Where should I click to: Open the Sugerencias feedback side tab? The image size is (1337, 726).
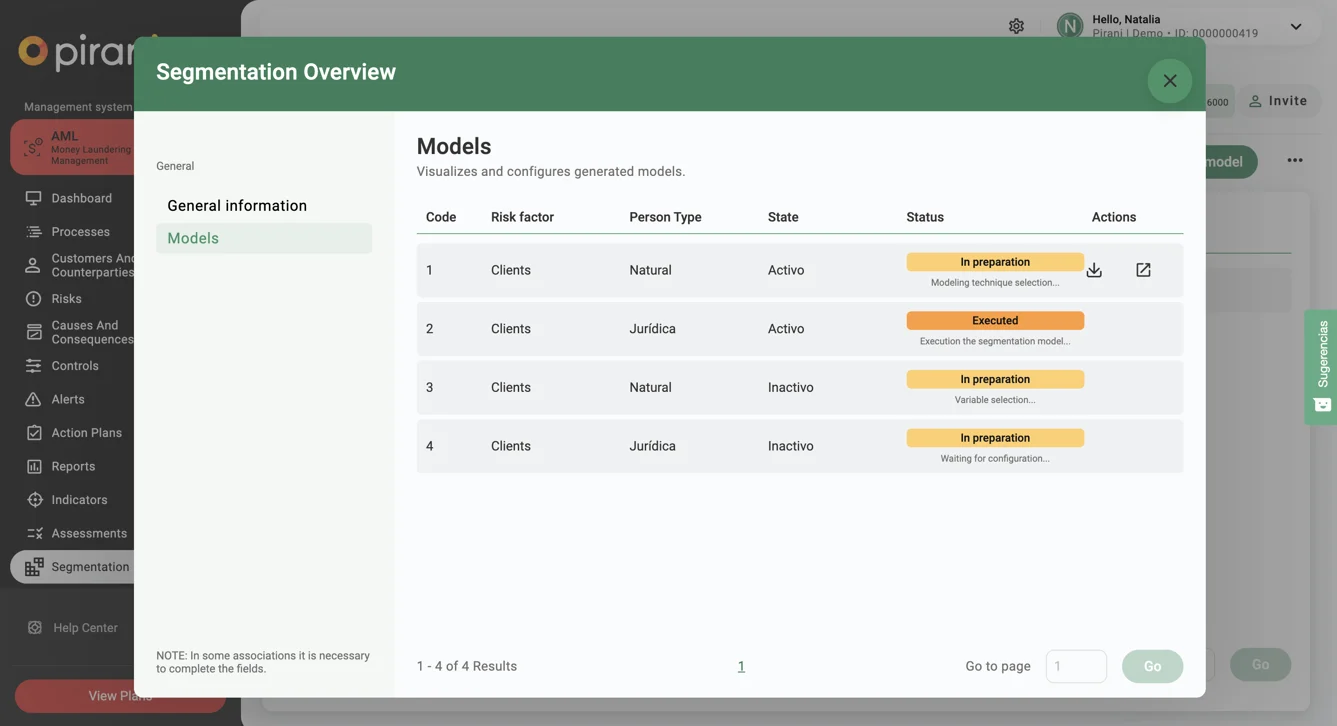pos(1322,366)
